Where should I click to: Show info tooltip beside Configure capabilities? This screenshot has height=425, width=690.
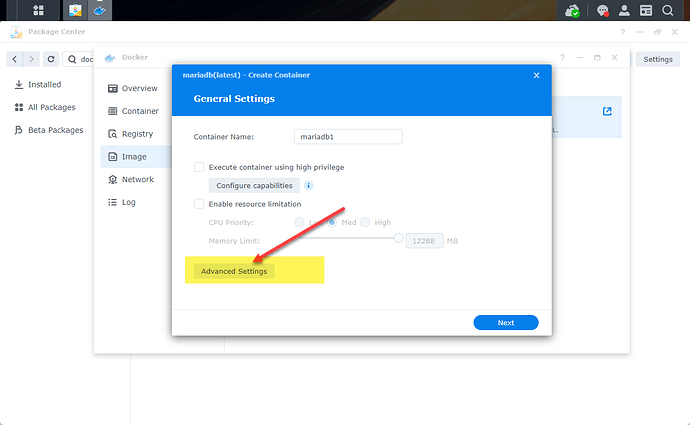(x=308, y=186)
